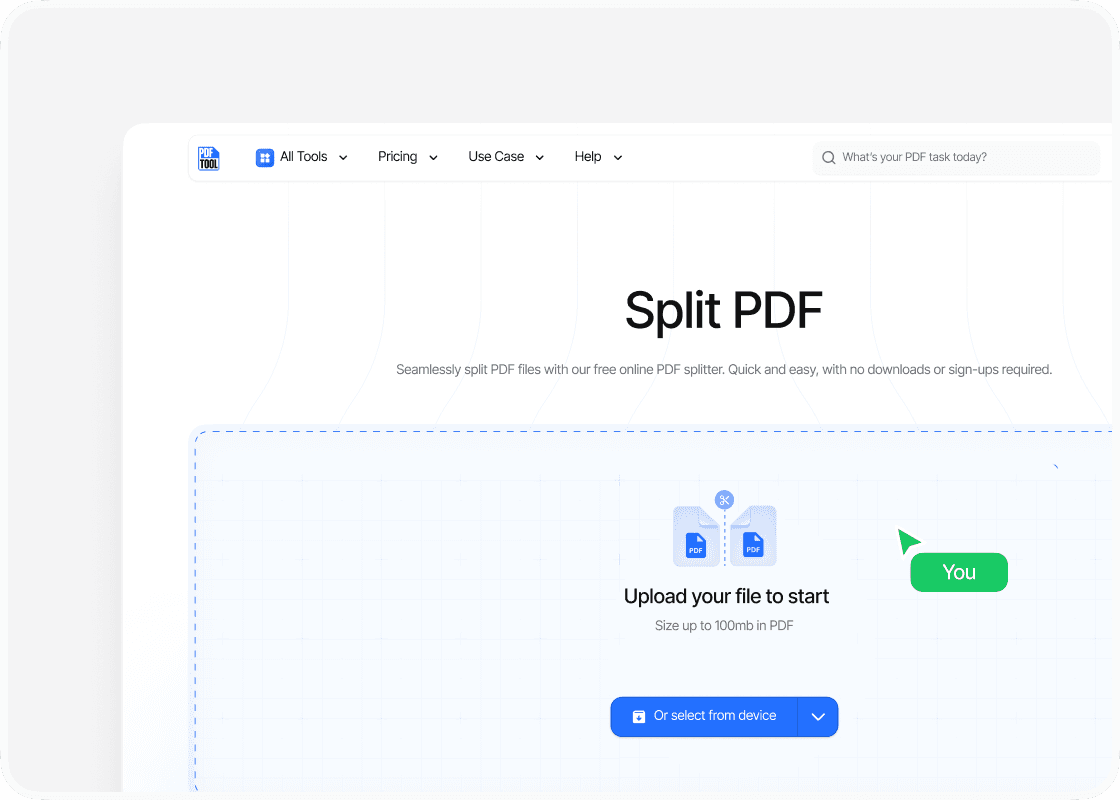Click 'Upload your file to start' text
Image resolution: width=1120 pixels, height=800 pixels.
click(x=726, y=597)
